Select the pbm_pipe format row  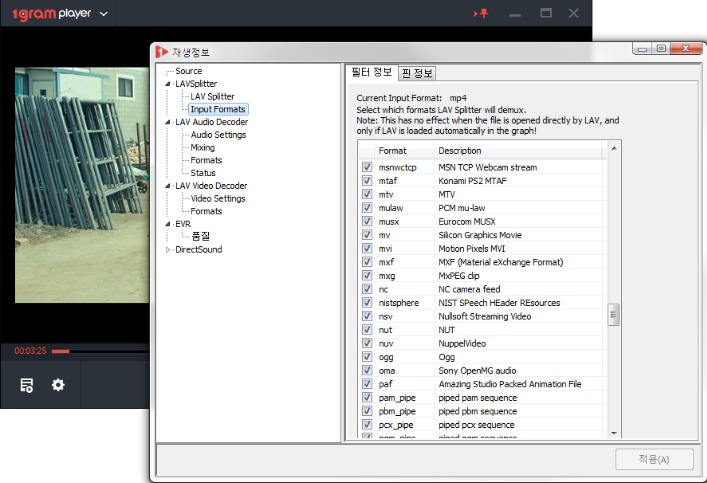482,411
